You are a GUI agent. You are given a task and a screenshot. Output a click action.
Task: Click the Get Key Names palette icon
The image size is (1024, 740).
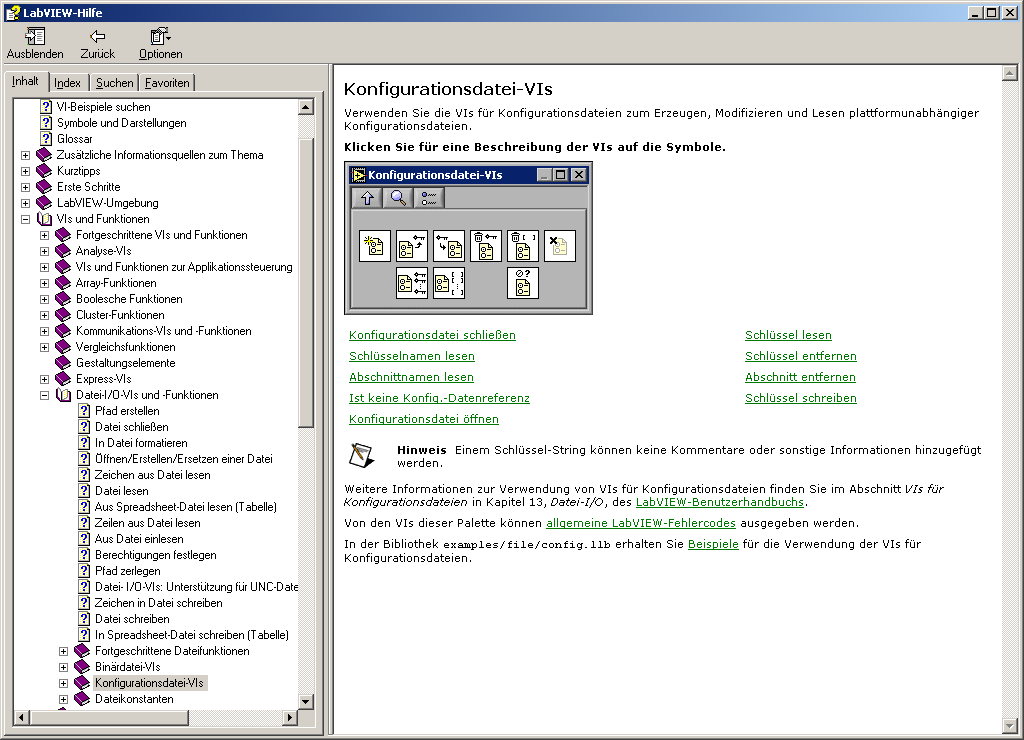pos(412,283)
